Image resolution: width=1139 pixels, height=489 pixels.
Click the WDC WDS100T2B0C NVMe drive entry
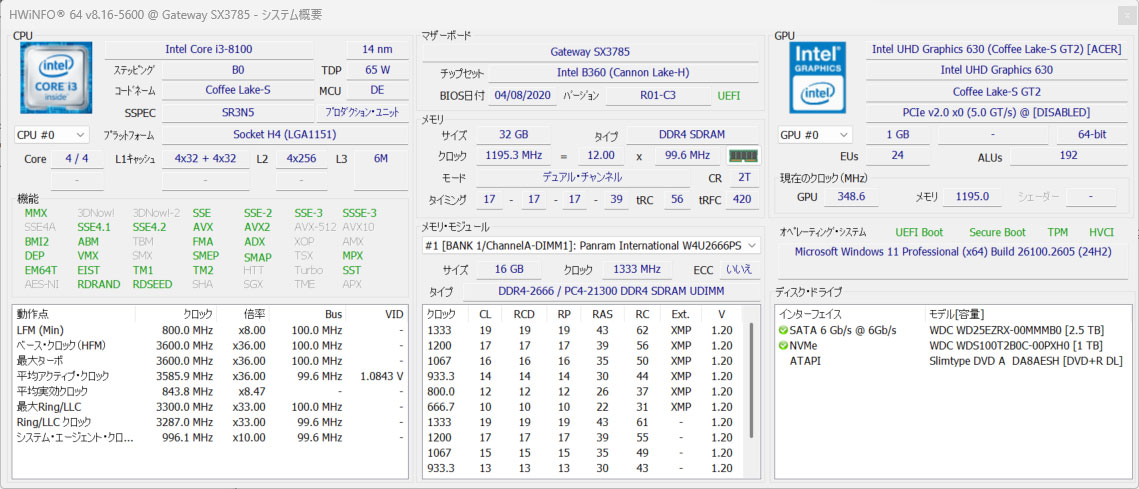pos(1016,345)
